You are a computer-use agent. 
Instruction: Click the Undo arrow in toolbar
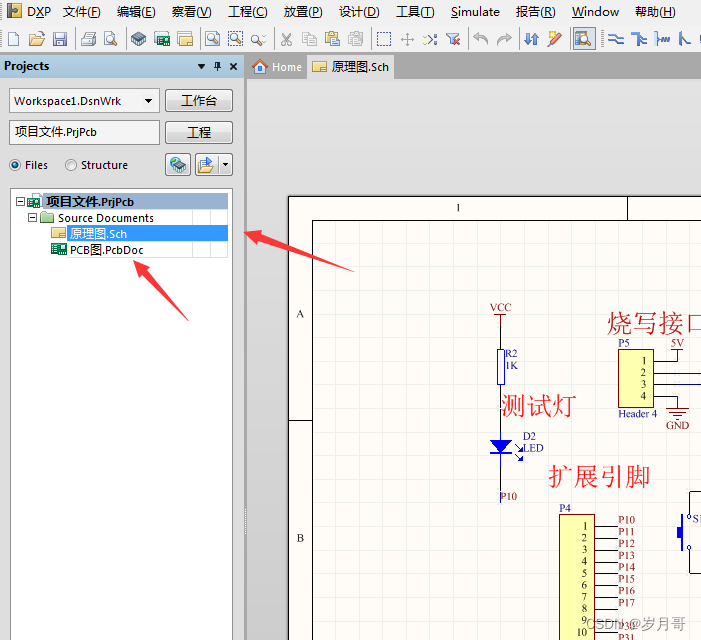pyautogui.click(x=481, y=39)
